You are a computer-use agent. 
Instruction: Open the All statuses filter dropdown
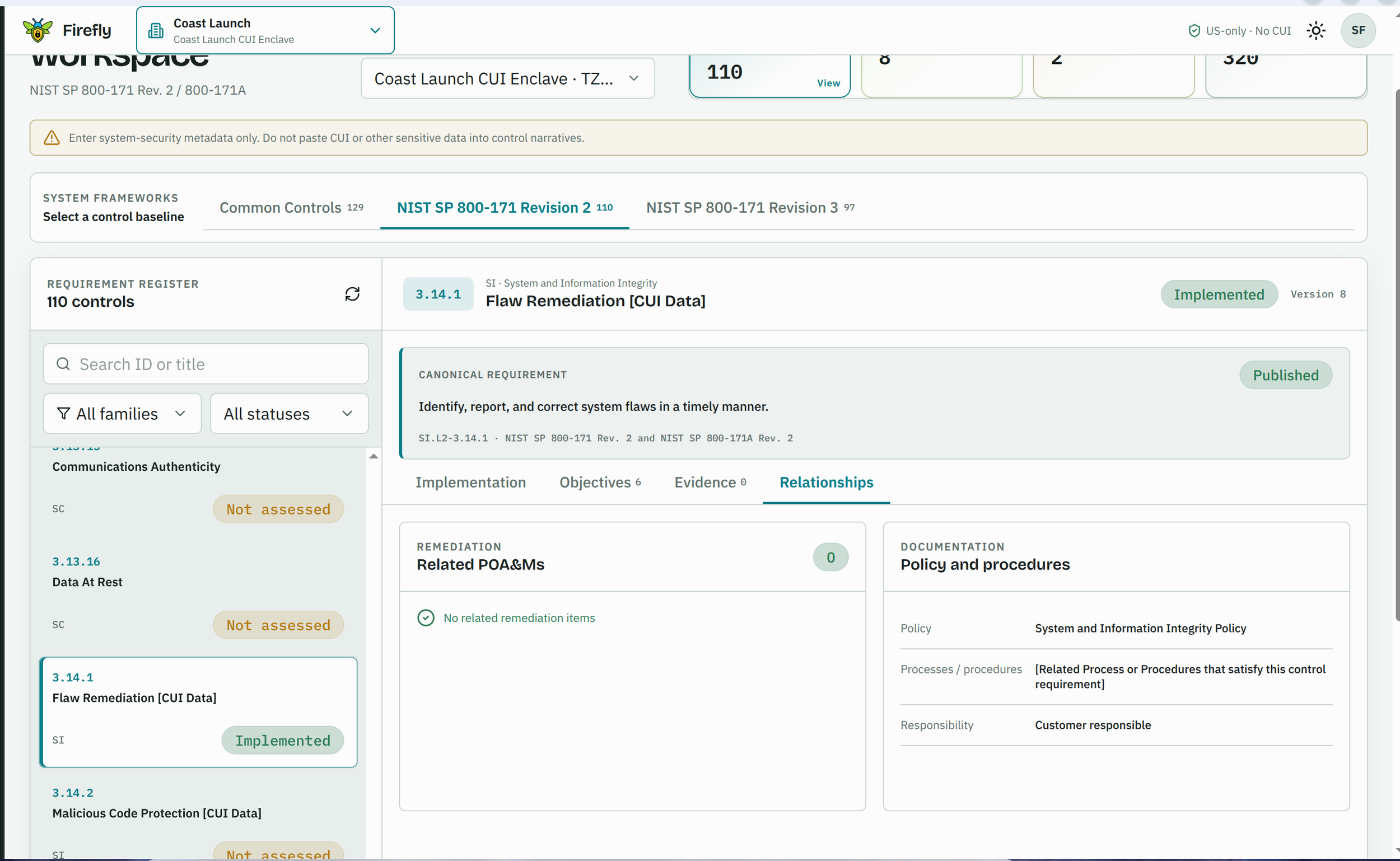(x=290, y=413)
